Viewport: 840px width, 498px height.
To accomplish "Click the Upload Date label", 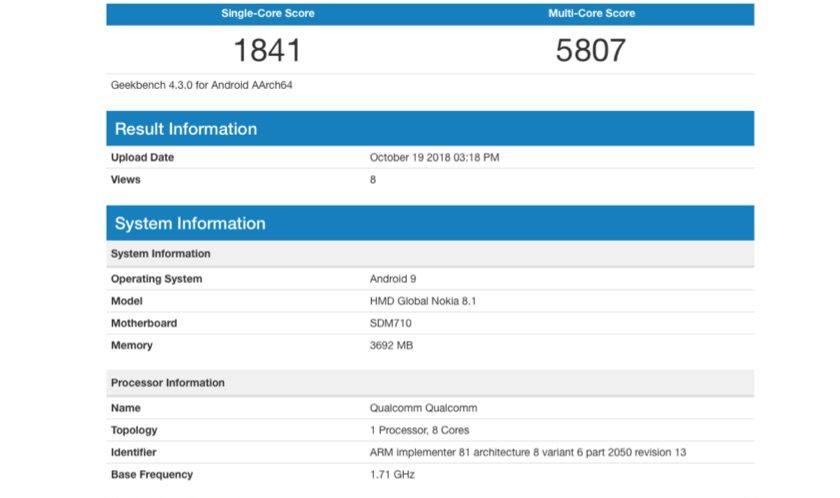I will tap(142, 158).
